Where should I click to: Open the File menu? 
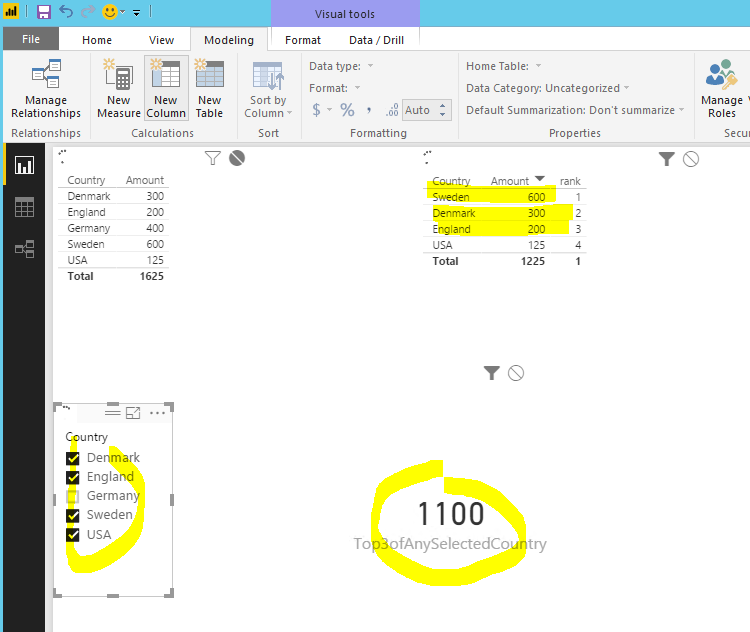click(x=31, y=39)
